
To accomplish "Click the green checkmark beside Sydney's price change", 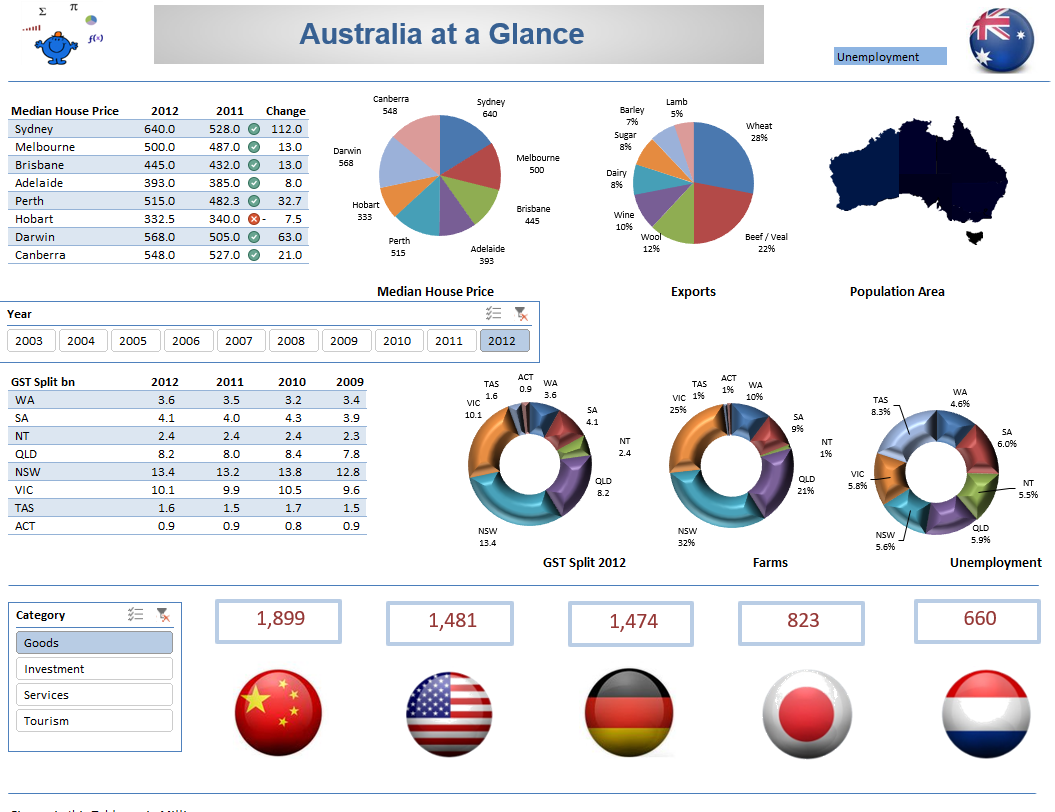I will coord(255,128).
